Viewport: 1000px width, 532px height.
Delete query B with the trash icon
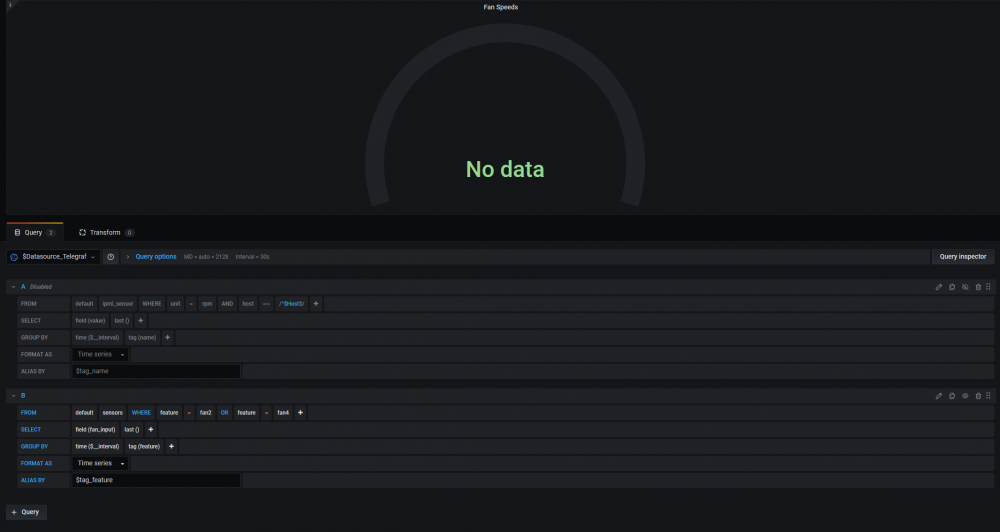click(978, 396)
